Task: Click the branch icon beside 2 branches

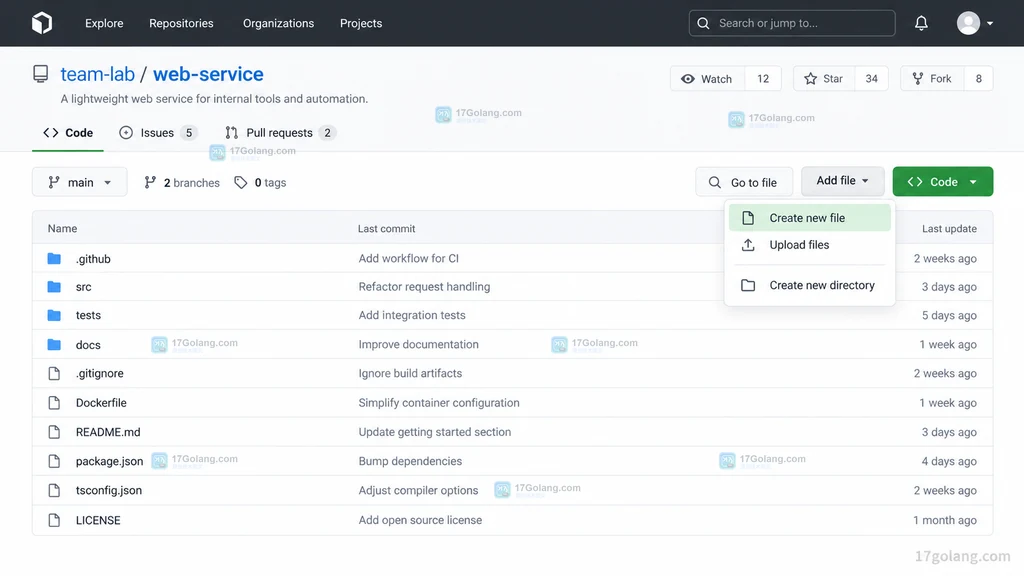Action: point(150,183)
